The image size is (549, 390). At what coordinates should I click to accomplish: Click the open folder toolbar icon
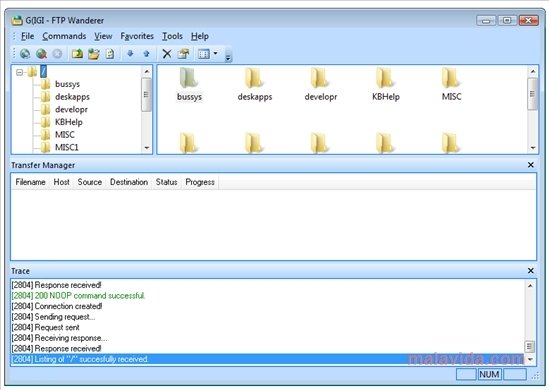tap(93, 54)
